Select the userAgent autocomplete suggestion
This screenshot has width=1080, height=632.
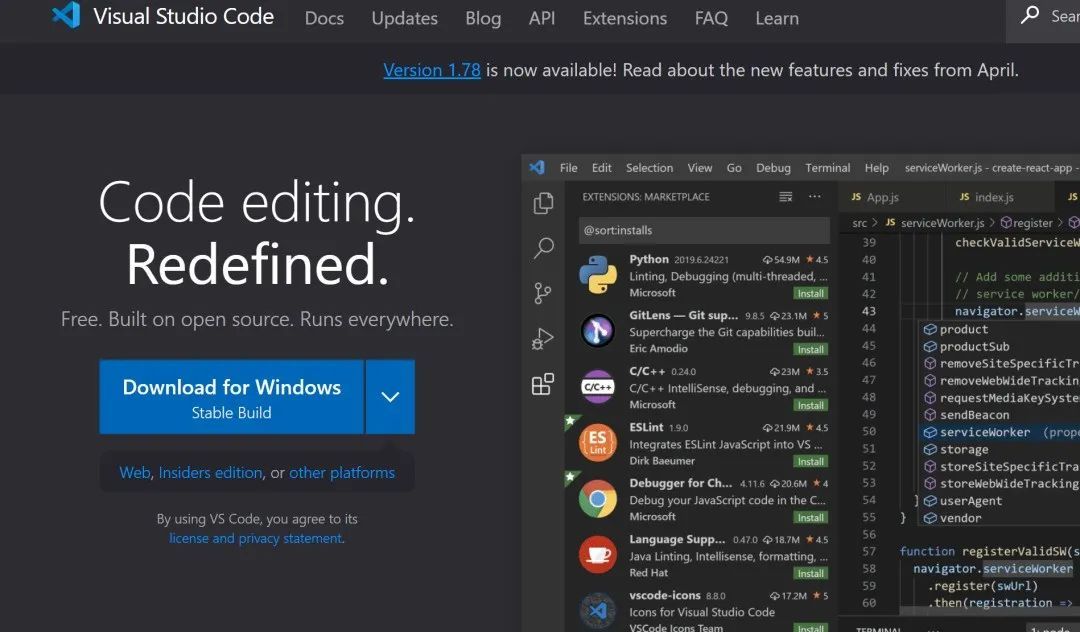pos(970,501)
